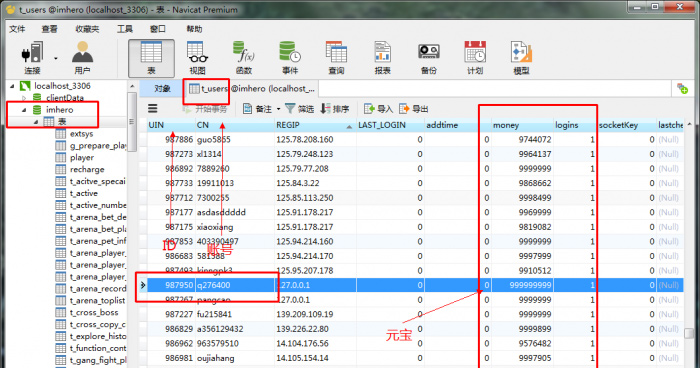Open the Favorites (收藏夹) menu
Image resolution: width=700 pixels, height=368 pixels.
[x=87, y=29]
